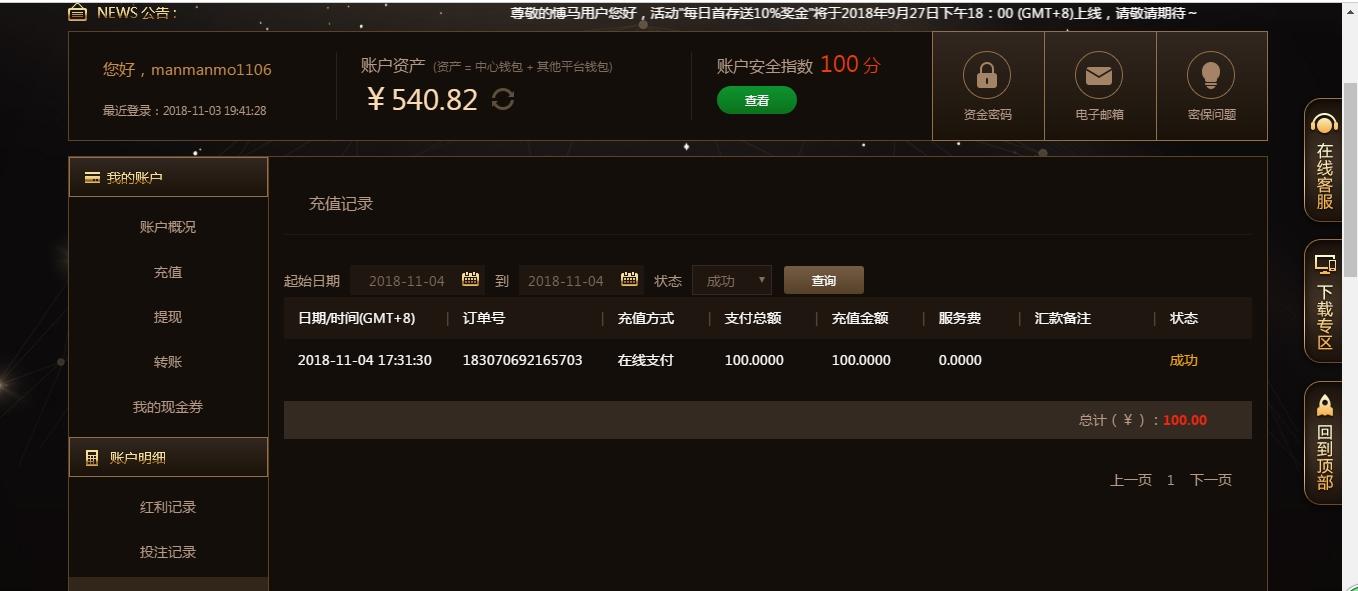This screenshot has width=1358, height=591.
Task: Open the start date calendar icon
Action: pos(470,280)
